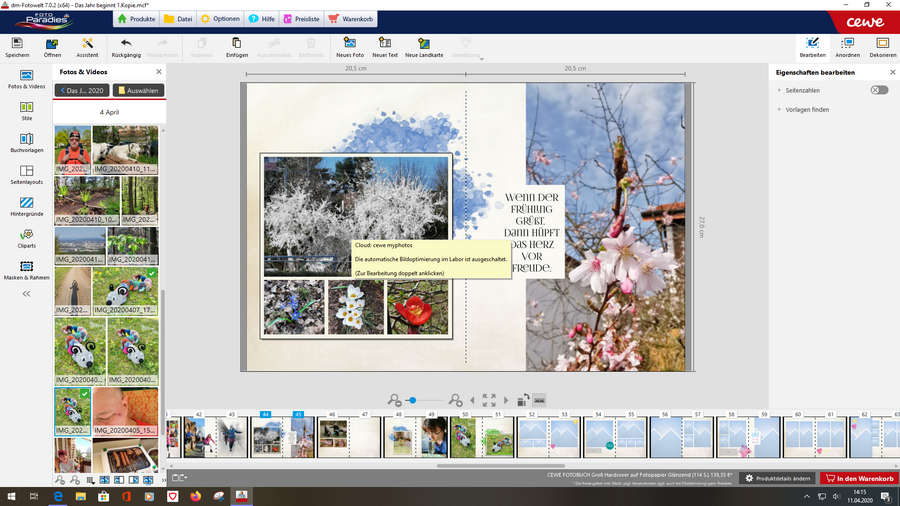Open Masken & Rahmen panel
This screenshot has height=506, width=900.
point(27,266)
